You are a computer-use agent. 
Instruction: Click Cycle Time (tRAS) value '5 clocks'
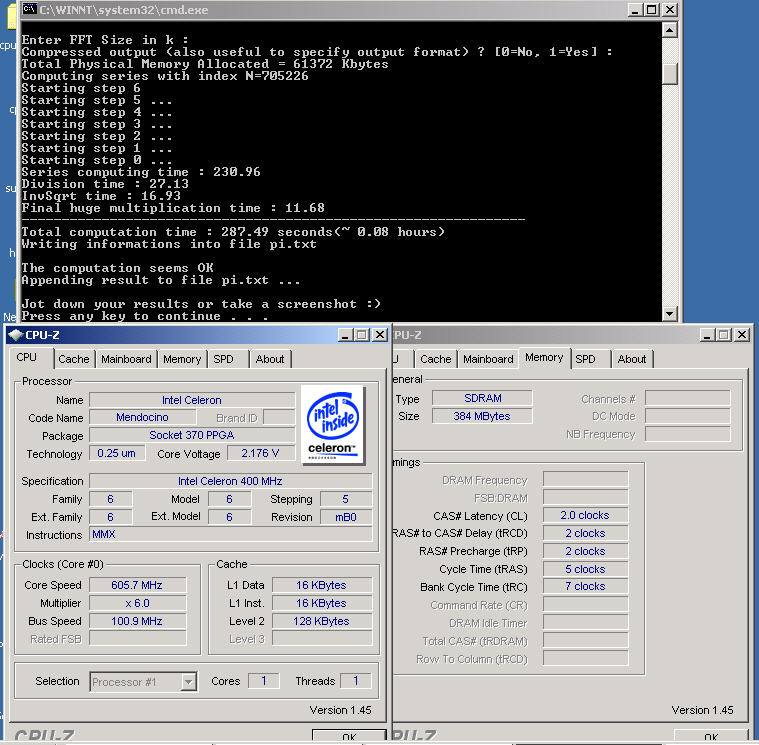pyautogui.click(x=585, y=569)
